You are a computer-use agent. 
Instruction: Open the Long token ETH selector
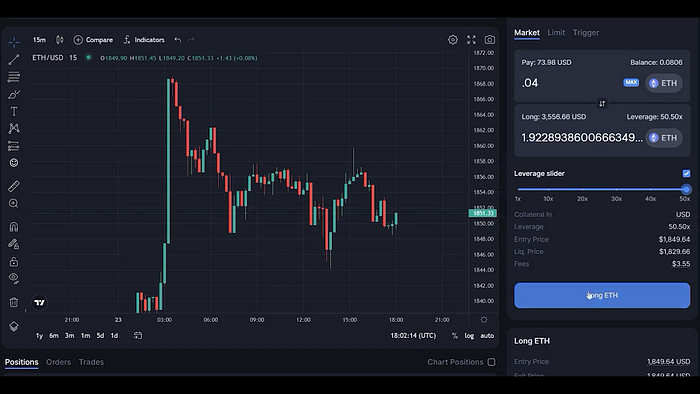coord(663,138)
